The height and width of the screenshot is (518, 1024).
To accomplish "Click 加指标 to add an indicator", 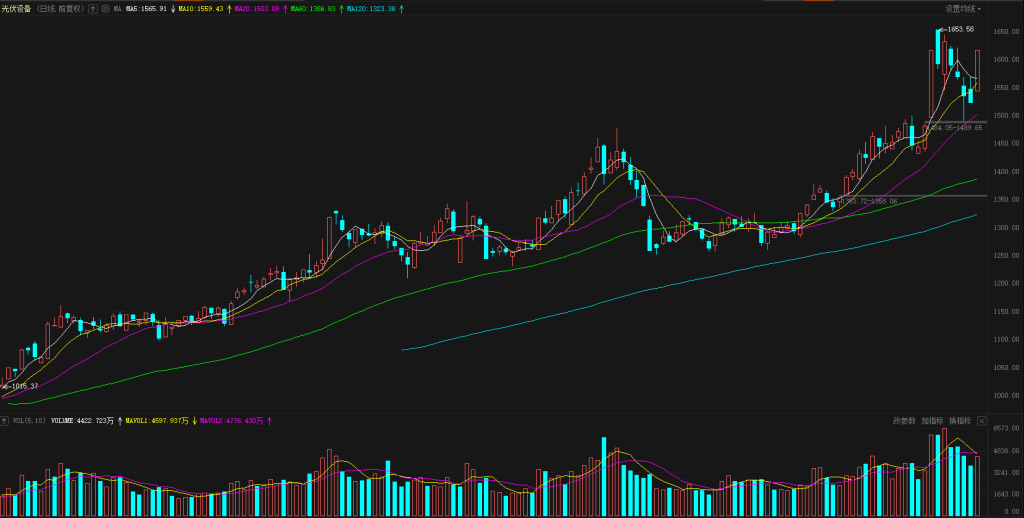I will tap(932, 421).
